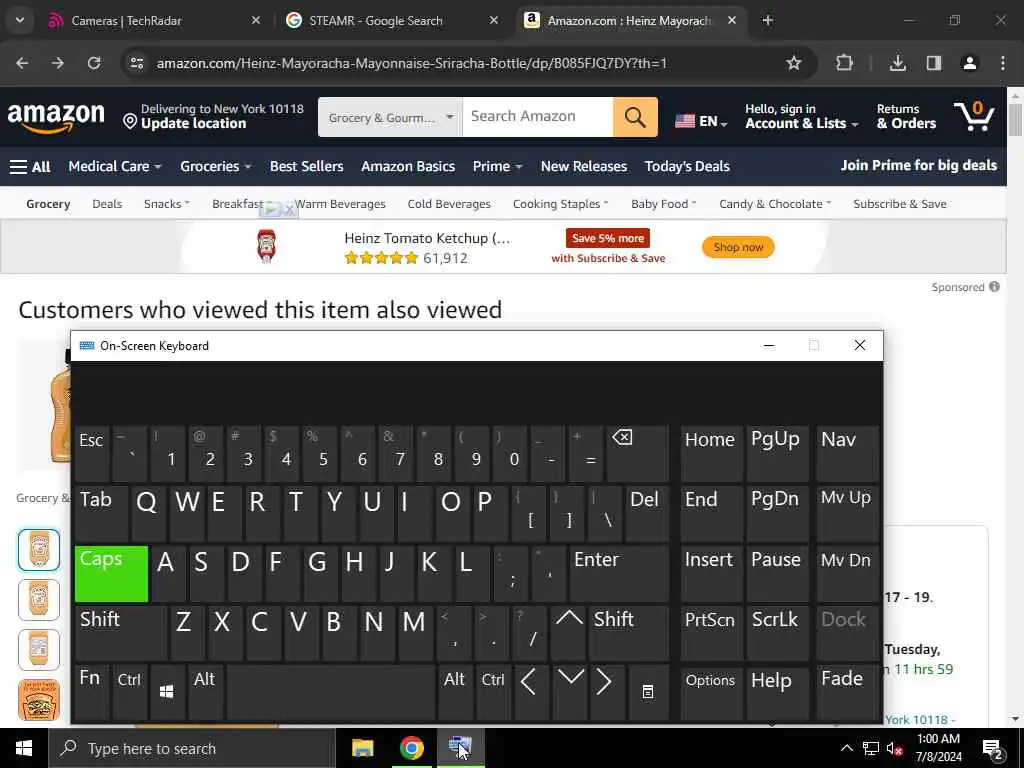Click the context menu key on On-Screen Keyboard
1024x768 pixels.
[x=647, y=692]
